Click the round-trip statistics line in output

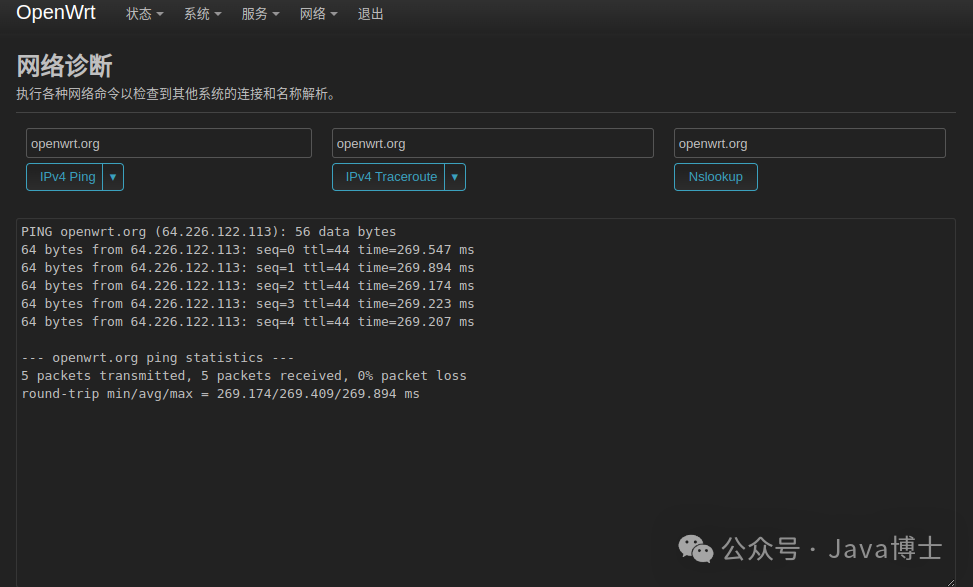pos(220,393)
